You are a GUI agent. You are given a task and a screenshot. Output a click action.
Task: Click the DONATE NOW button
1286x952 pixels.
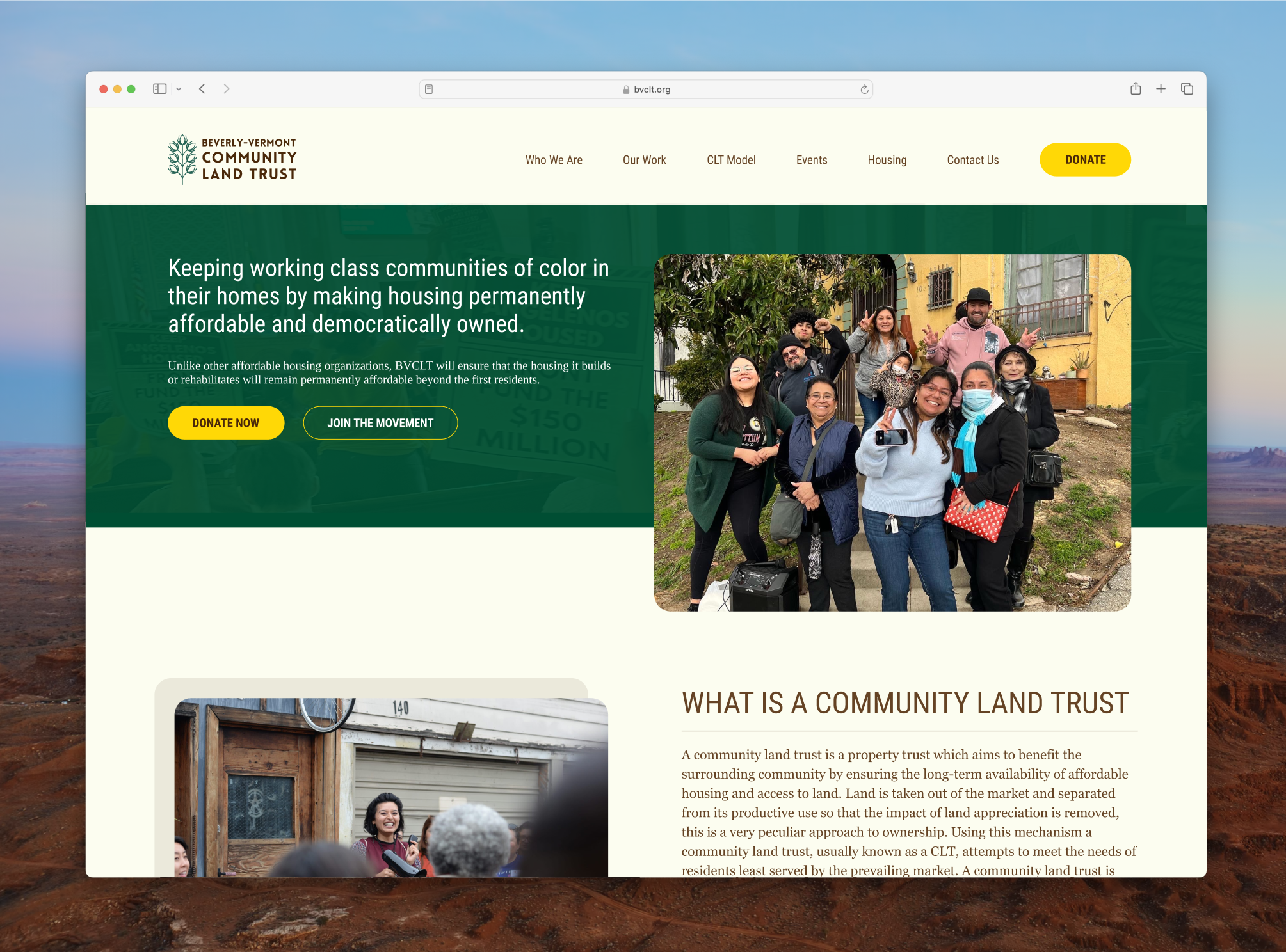click(x=225, y=422)
